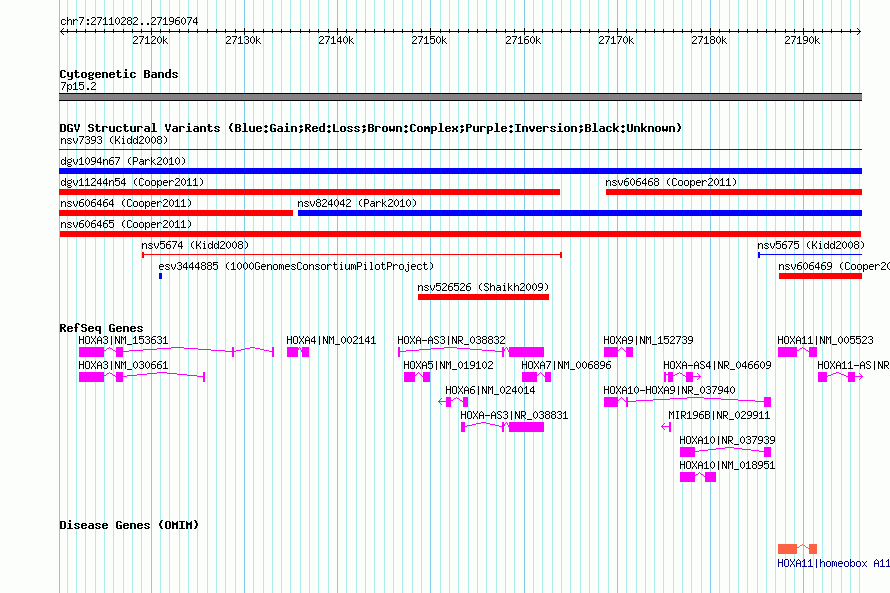
Task: Click the nsv526526 (Shaikh2009) text label
Action: coord(483,287)
